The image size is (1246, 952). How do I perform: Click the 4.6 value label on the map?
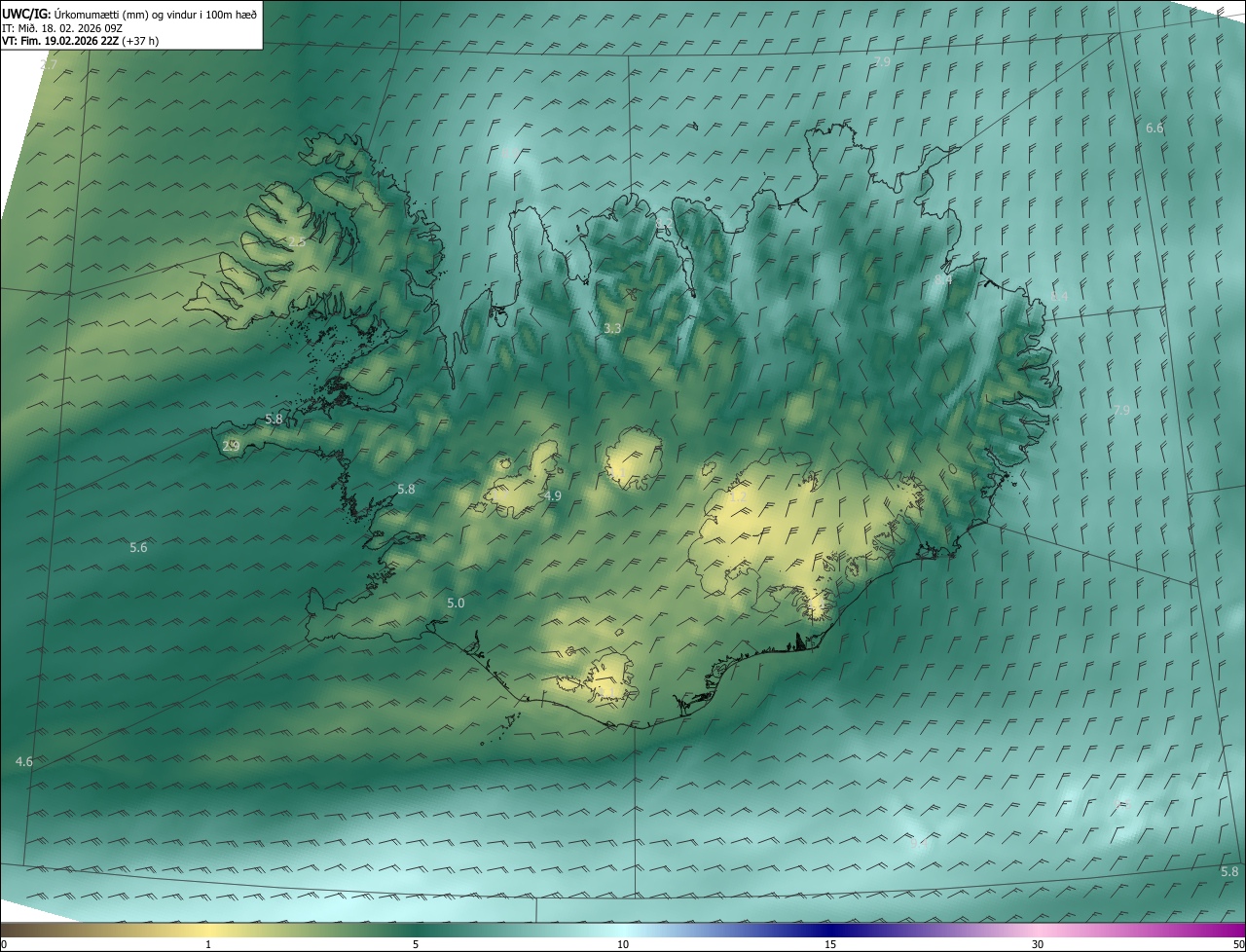tap(24, 761)
